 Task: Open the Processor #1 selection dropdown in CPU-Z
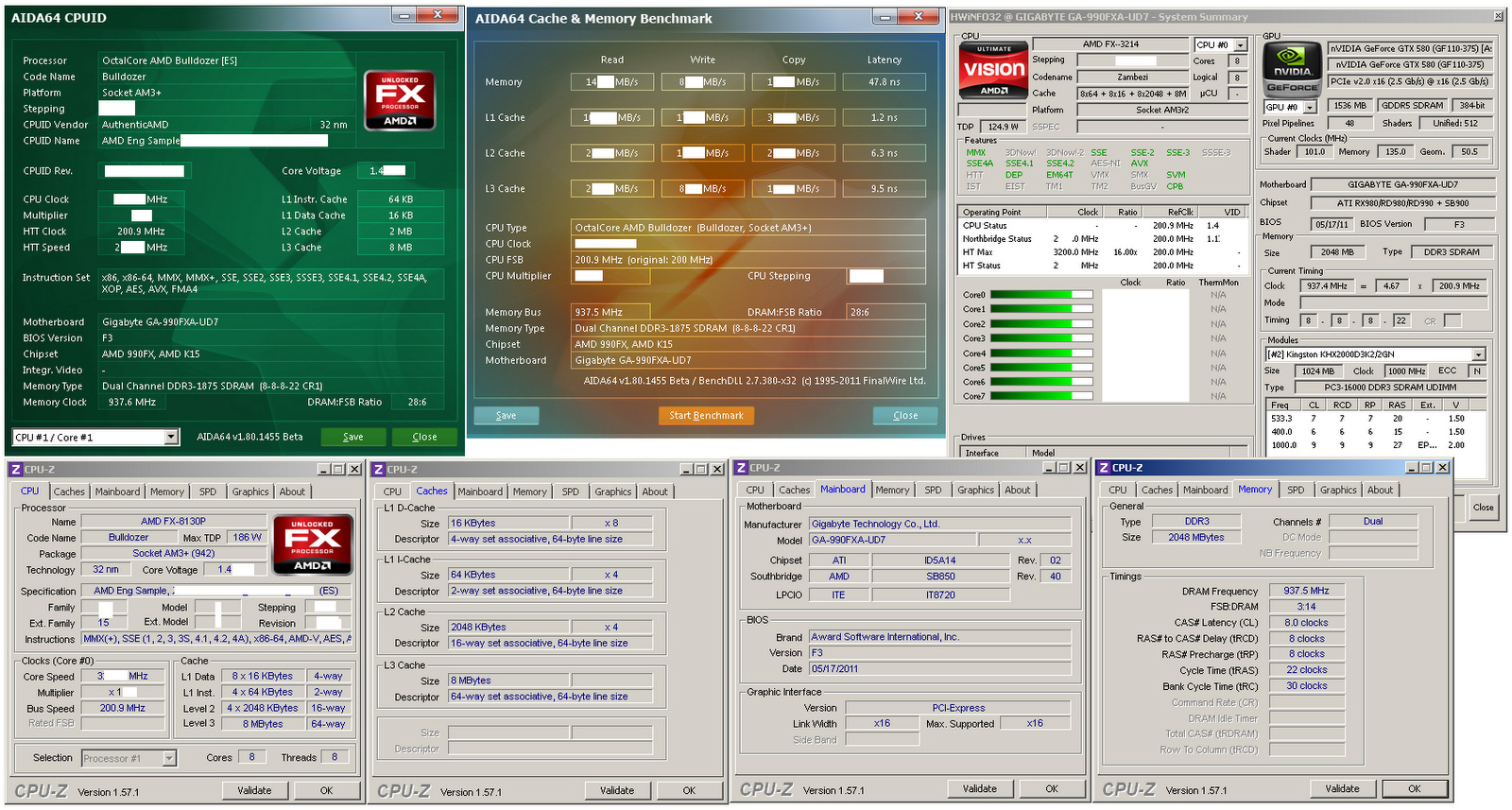click(169, 758)
